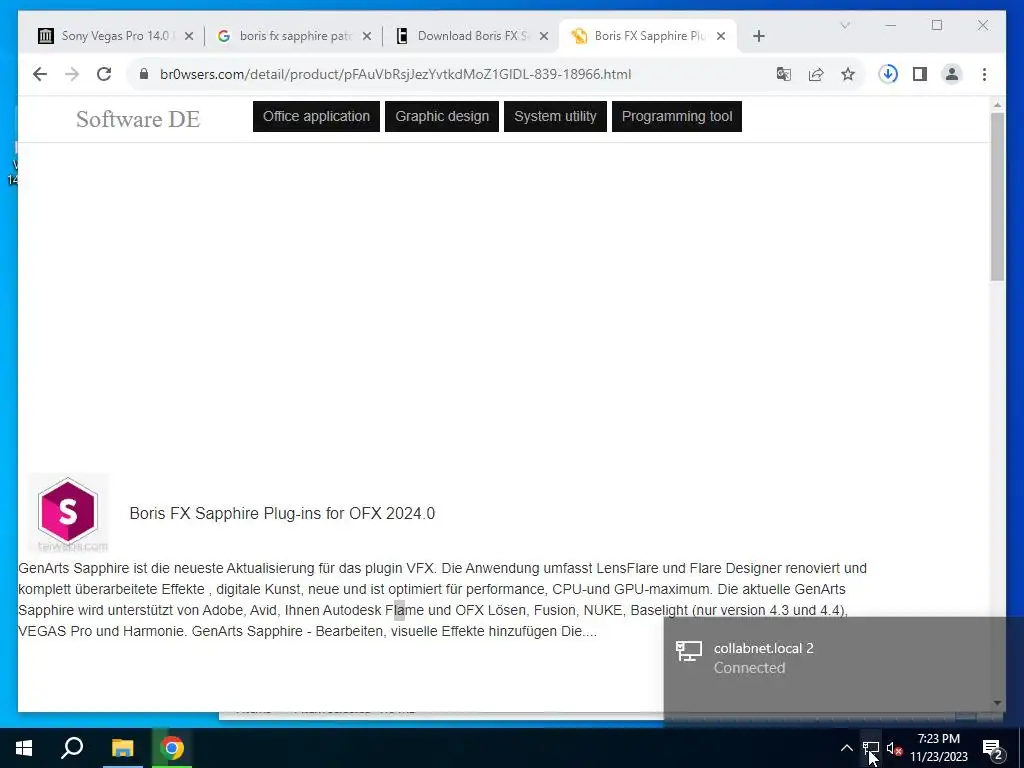Open the clock and date flyout
Image resolution: width=1024 pixels, height=768 pixels.
click(938, 748)
